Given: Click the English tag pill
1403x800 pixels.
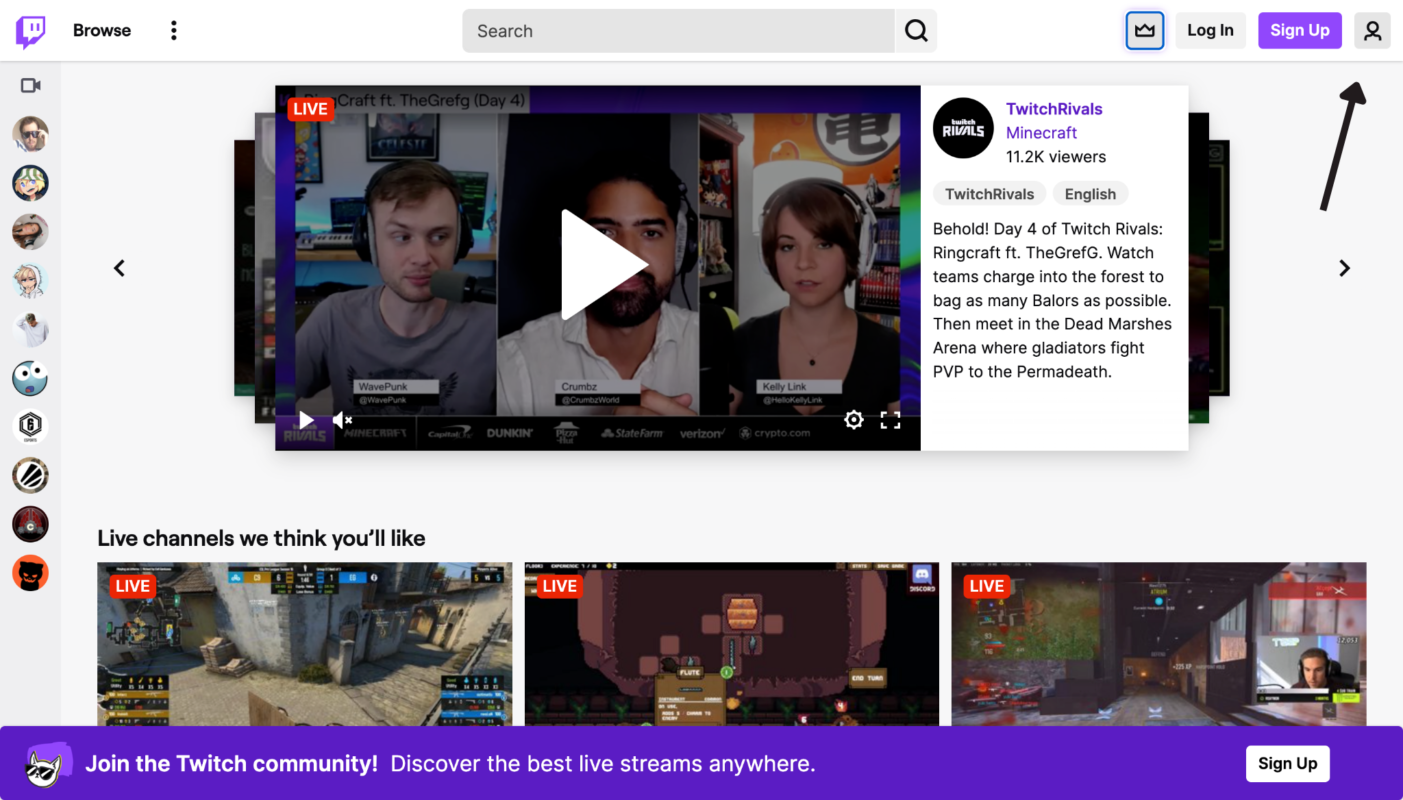Looking at the screenshot, I should (1090, 194).
